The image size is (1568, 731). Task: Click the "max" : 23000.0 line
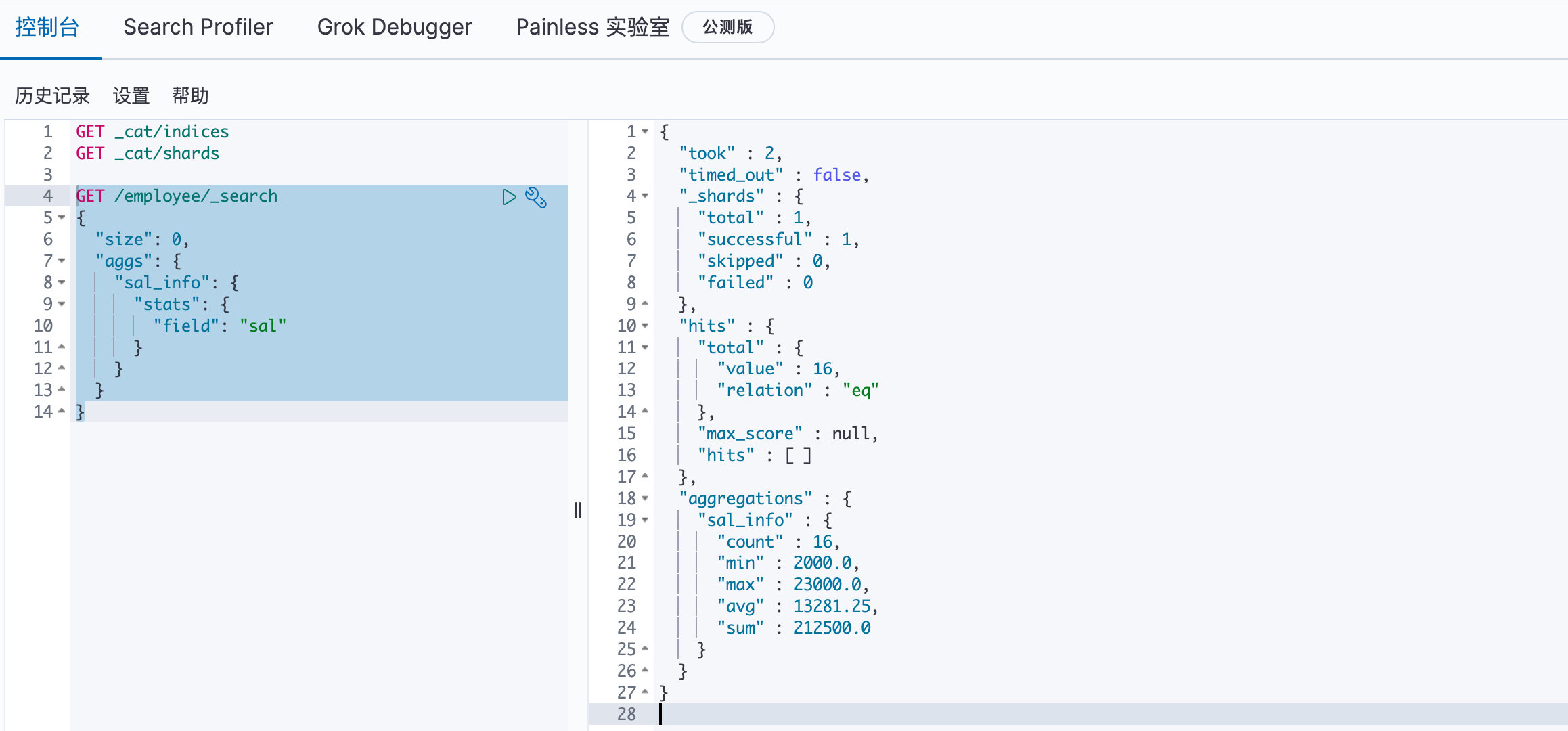coord(793,584)
